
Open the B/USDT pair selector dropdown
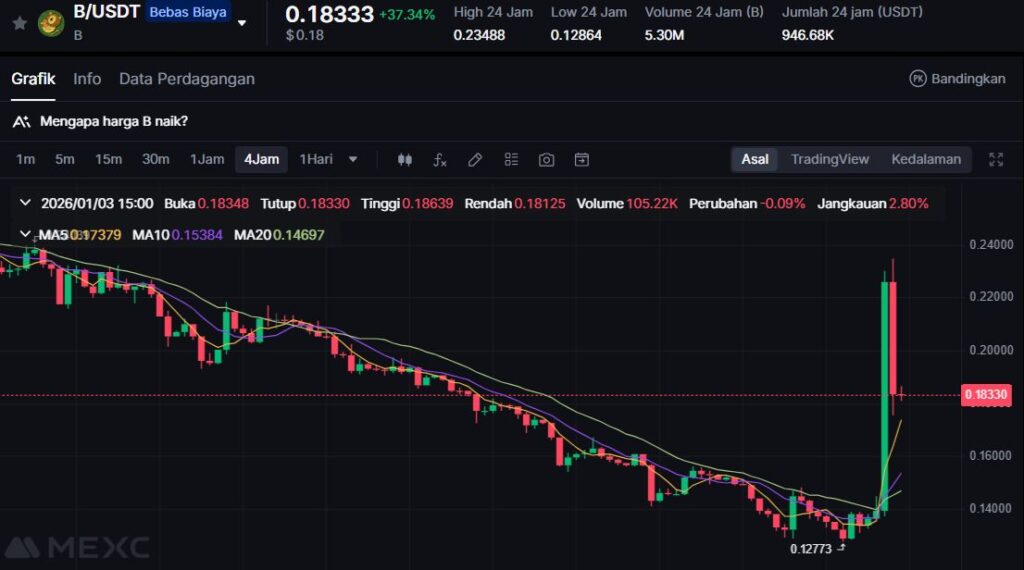click(x=241, y=22)
